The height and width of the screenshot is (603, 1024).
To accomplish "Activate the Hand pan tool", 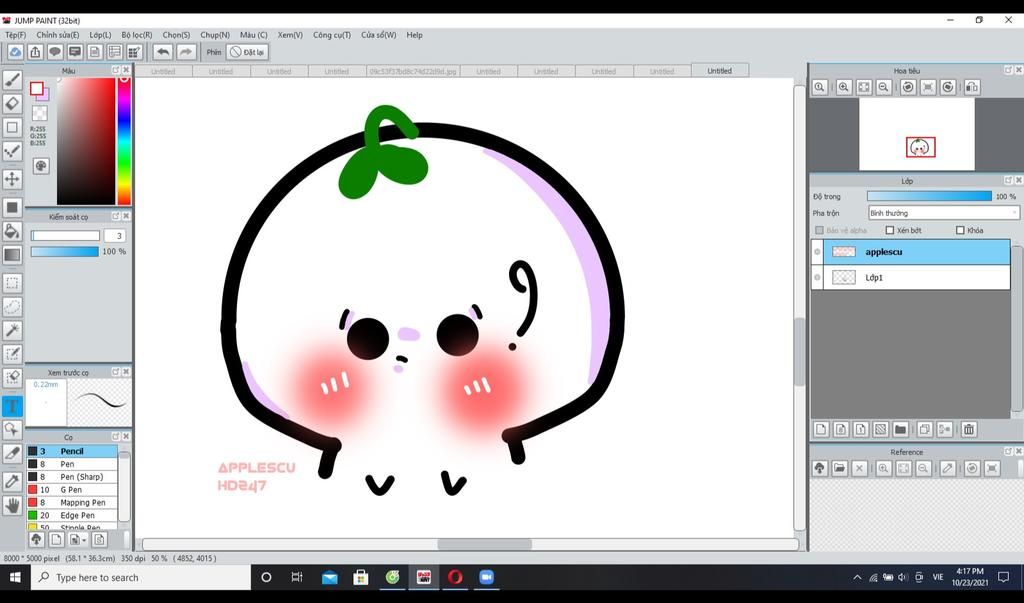I will [x=13, y=505].
